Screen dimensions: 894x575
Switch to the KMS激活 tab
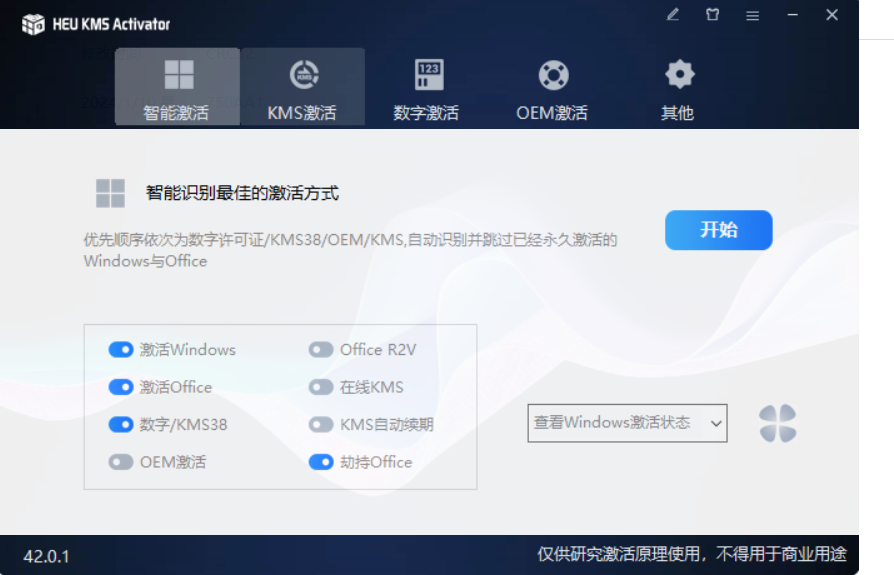pos(303,87)
